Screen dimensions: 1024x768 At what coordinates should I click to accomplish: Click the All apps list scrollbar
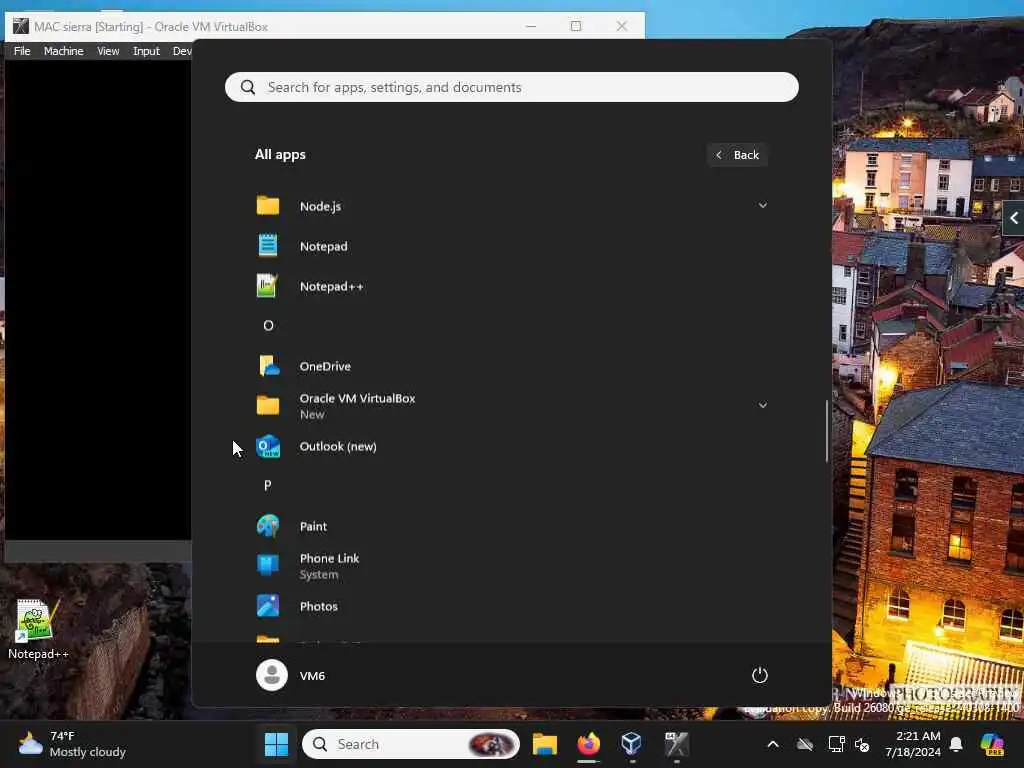click(x=827, y=431)
